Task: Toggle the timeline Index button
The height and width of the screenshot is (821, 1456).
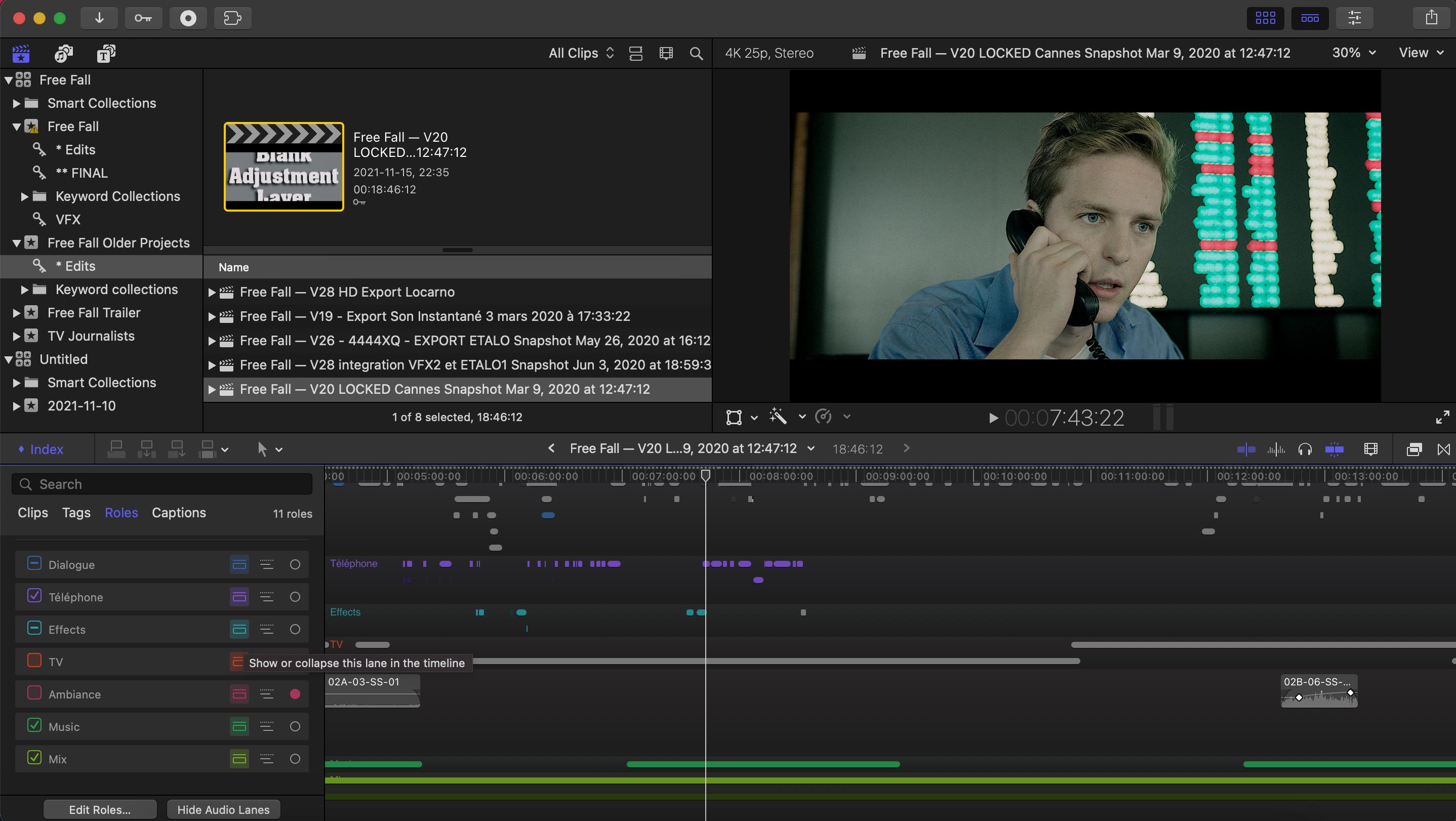Action: point(41,449)
